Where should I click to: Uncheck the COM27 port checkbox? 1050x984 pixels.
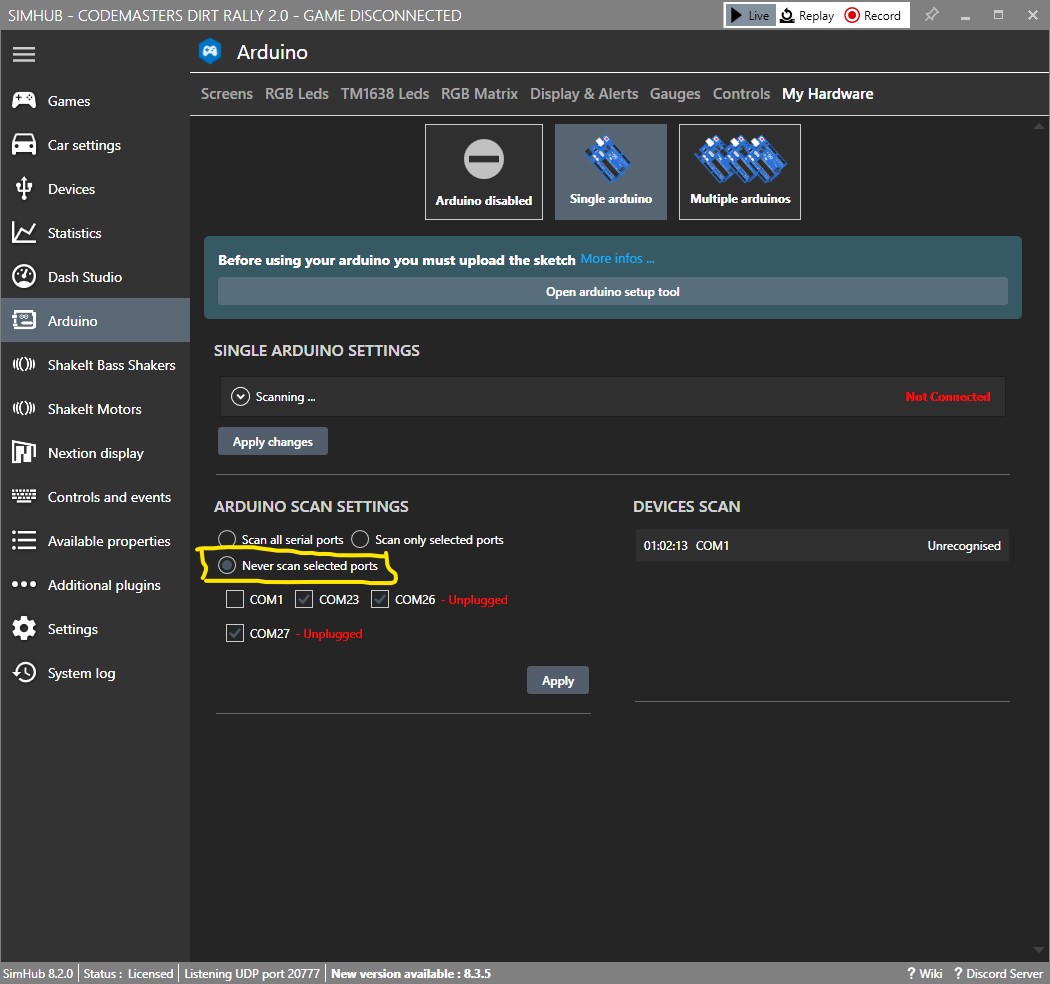pyautogui.click(x=234, y=633)
